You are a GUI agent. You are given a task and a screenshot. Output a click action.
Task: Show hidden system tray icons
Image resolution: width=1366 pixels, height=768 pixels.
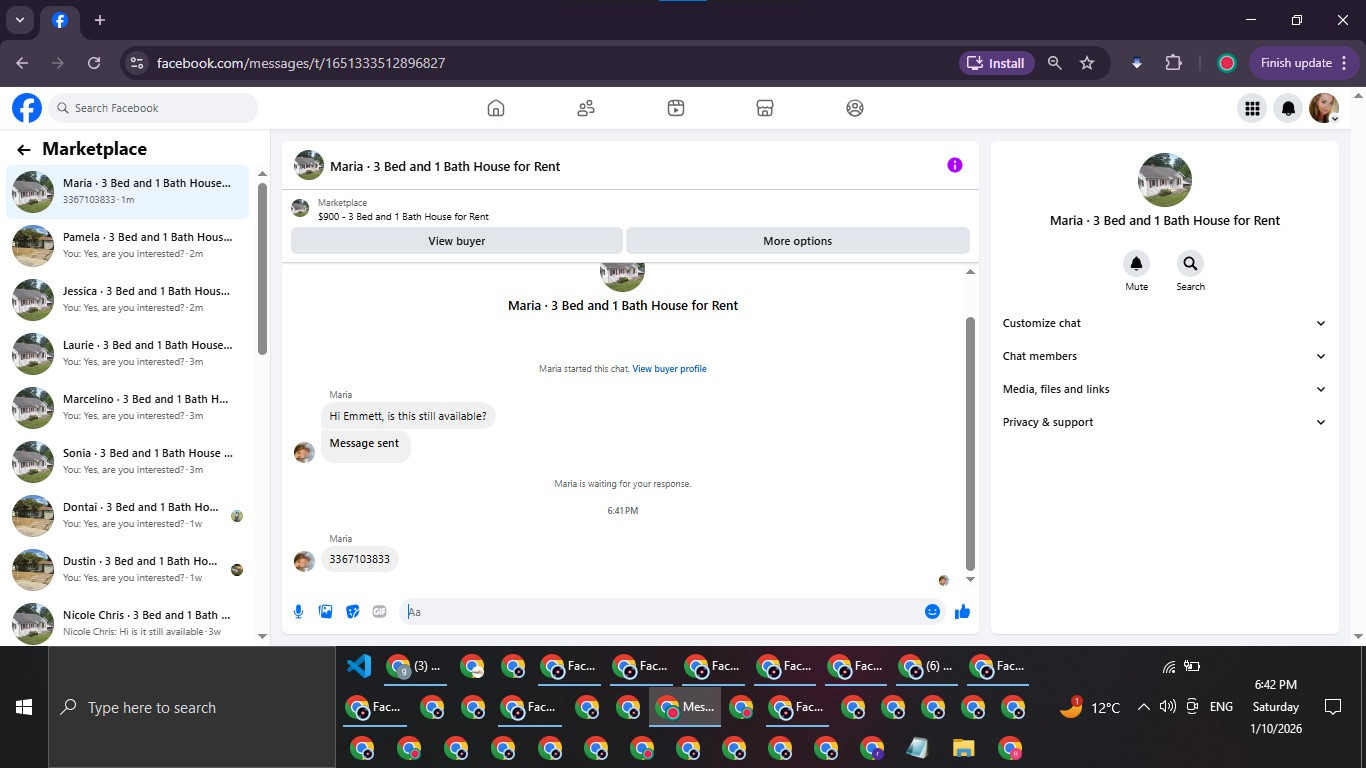[1143, 707]
